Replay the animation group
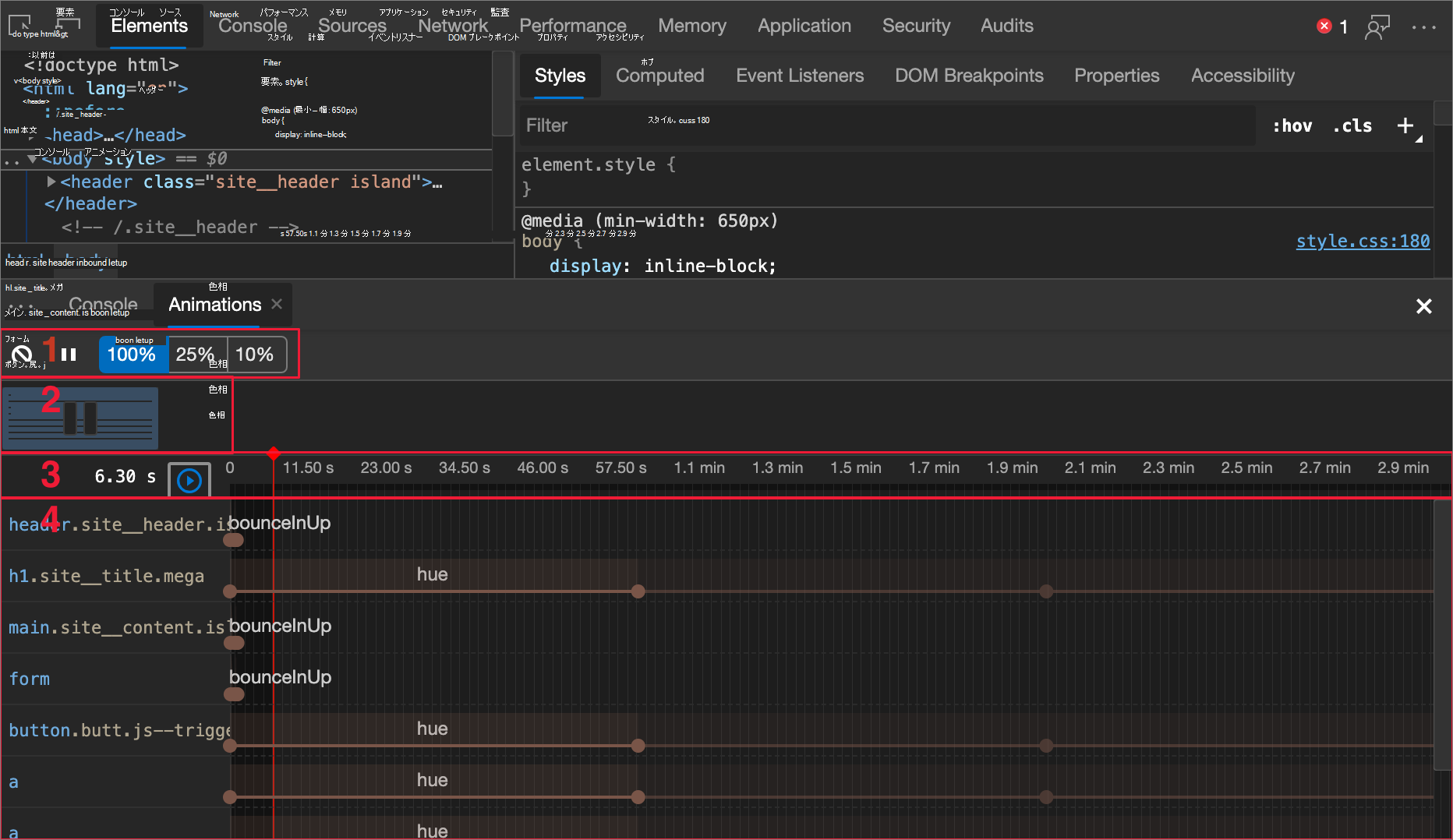 pyautogui.click(x=189, y=481)
